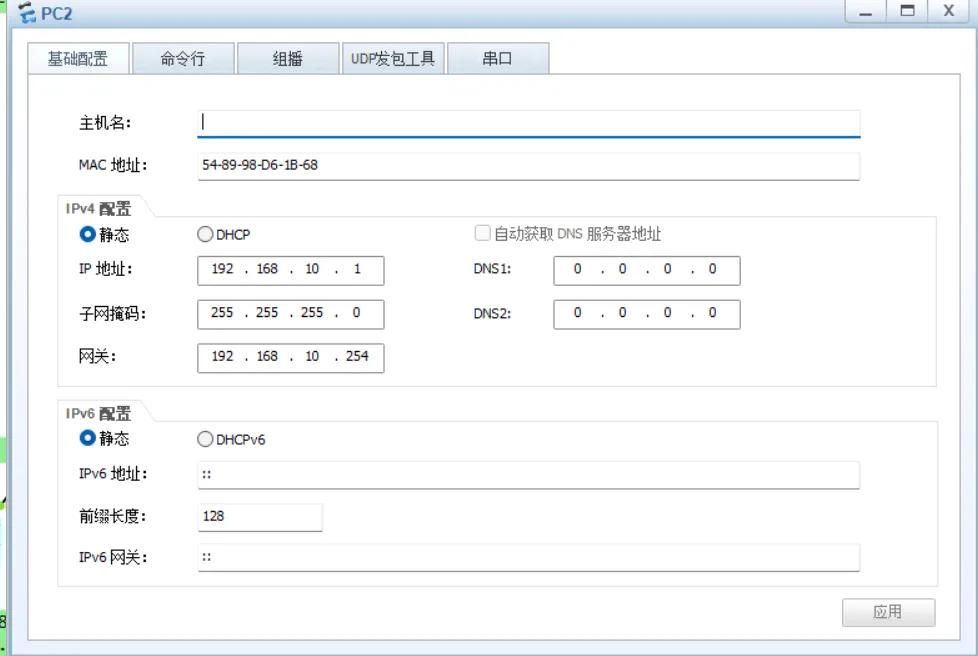Select IPv4 静态 radio button
The width and height of the screenshot is (978, 656).
(88, 234)
